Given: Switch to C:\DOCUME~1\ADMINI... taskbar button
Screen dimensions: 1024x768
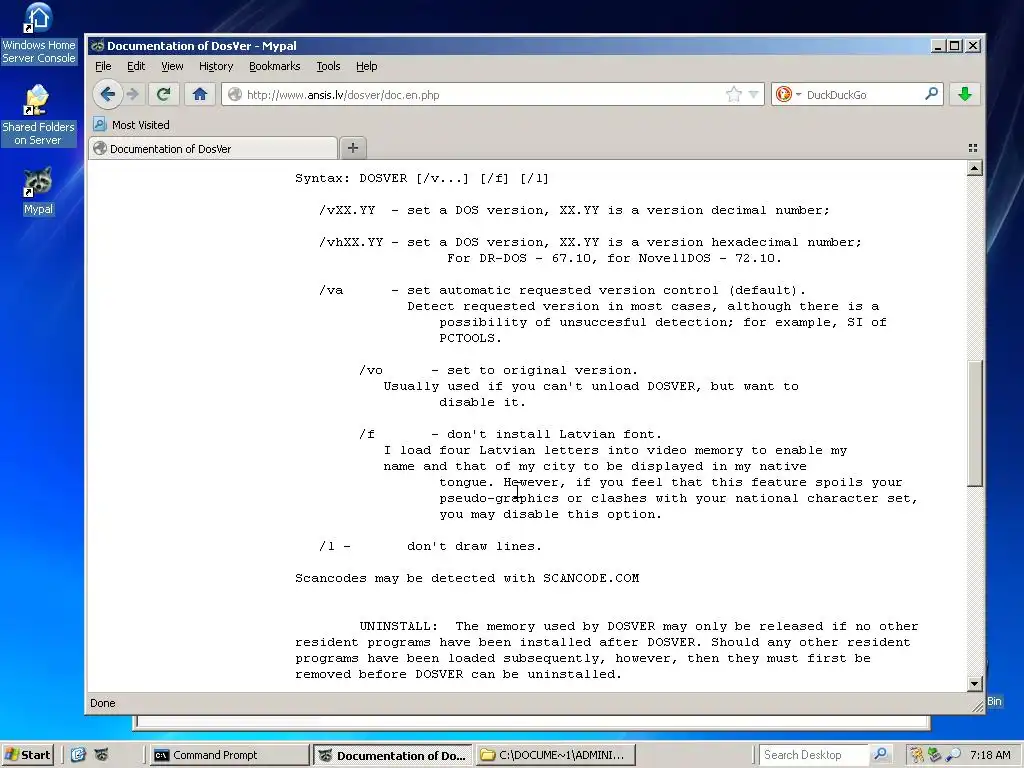Looking at the screenshot, I should [555, 755].
